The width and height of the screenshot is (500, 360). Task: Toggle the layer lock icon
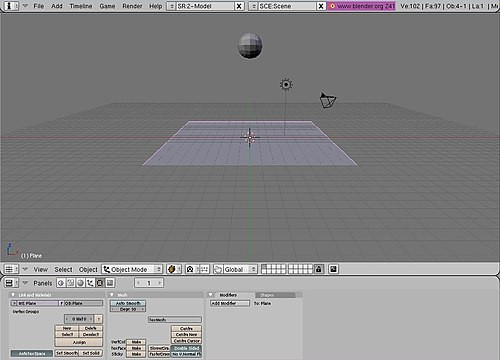point(318,269)
